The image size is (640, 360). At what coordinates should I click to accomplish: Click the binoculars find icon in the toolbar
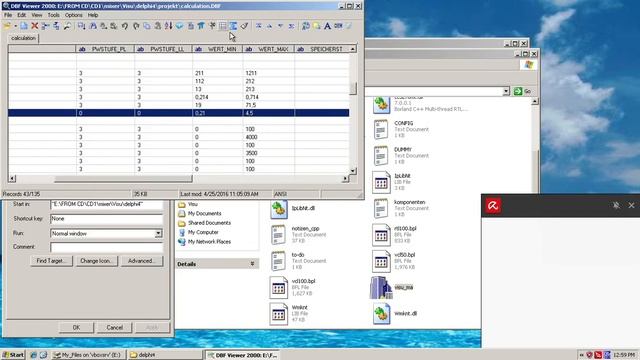coord(93,26)
